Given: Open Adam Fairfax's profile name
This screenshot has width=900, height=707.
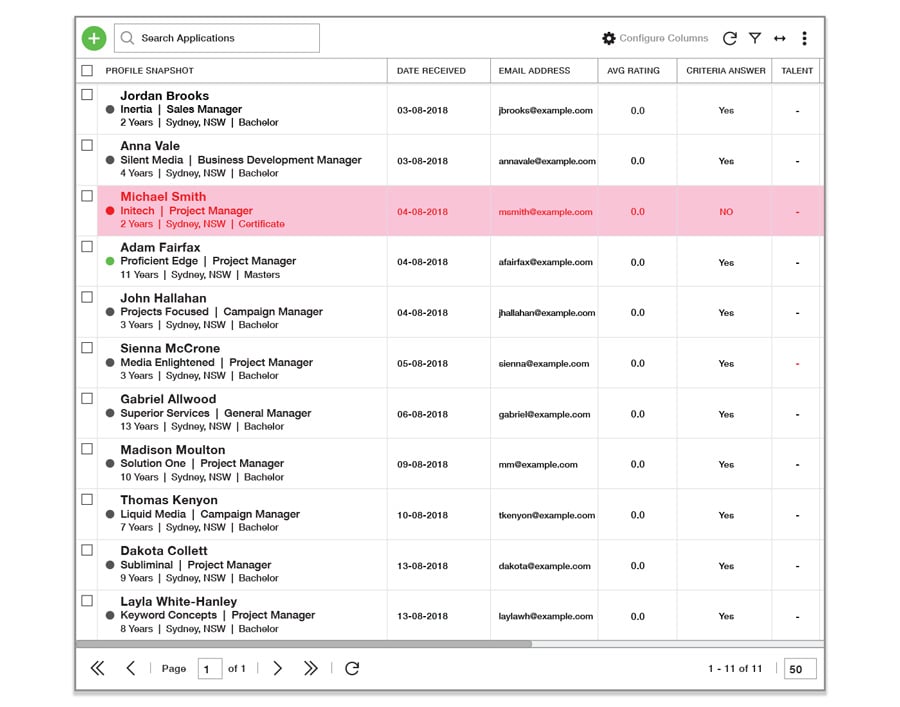Looking at the screenshot, I should pos(160,247).
